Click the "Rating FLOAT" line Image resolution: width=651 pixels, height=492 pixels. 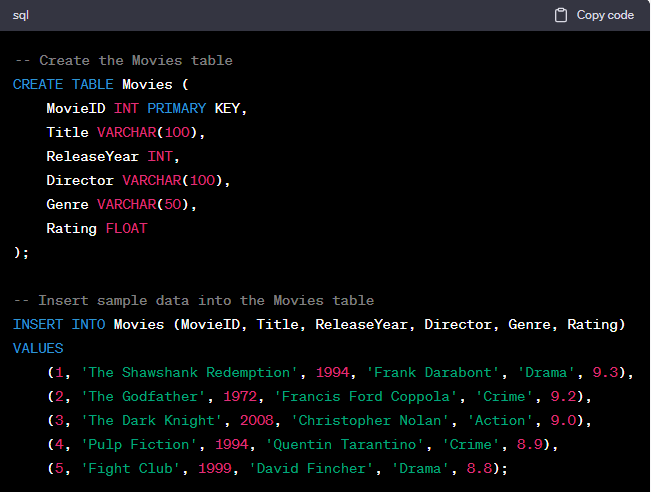point(97,229)
